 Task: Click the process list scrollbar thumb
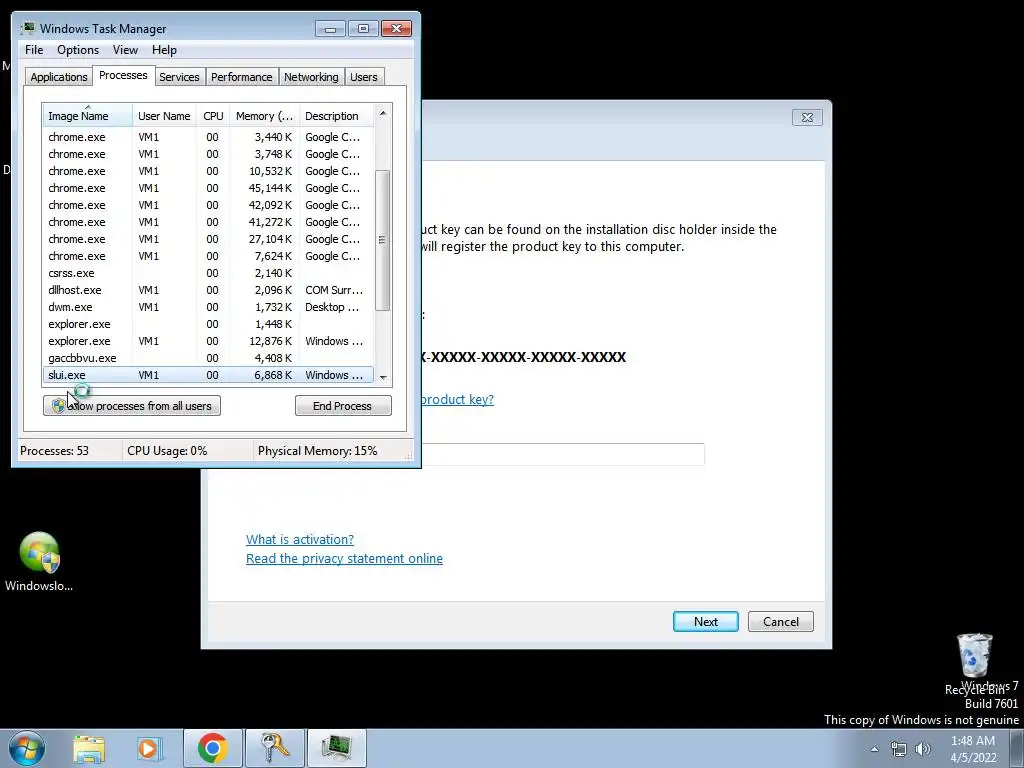coord(383,240)
